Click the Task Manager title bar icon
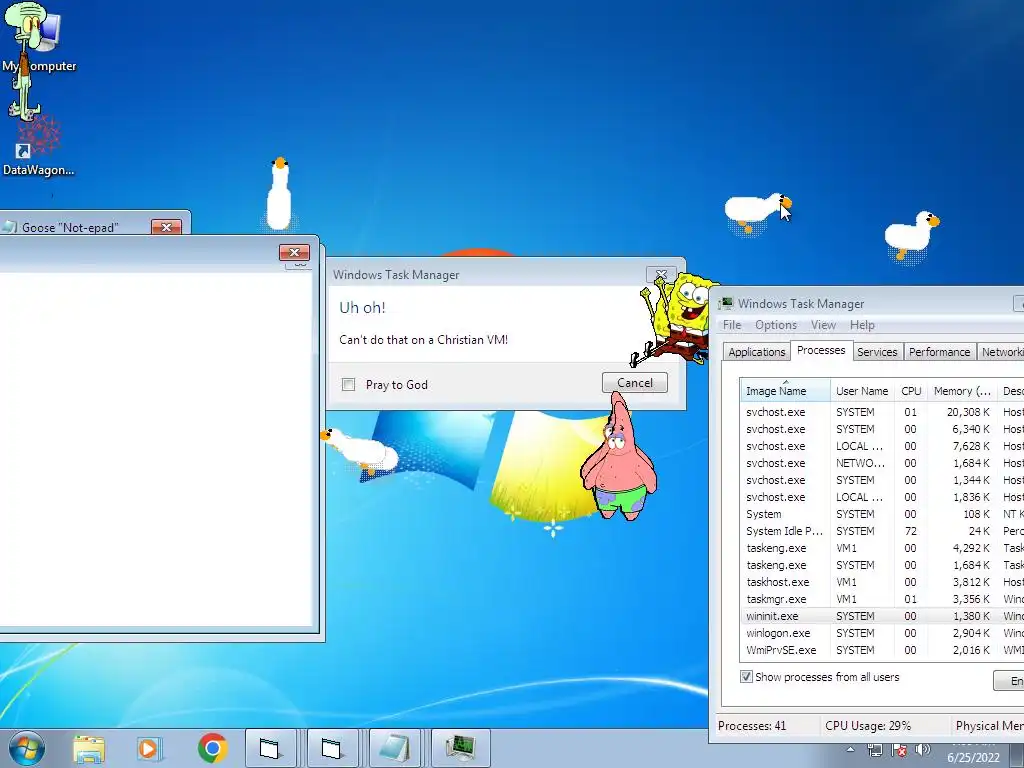Viewport: 1024px width, 768px height. (x=726, y=304)
